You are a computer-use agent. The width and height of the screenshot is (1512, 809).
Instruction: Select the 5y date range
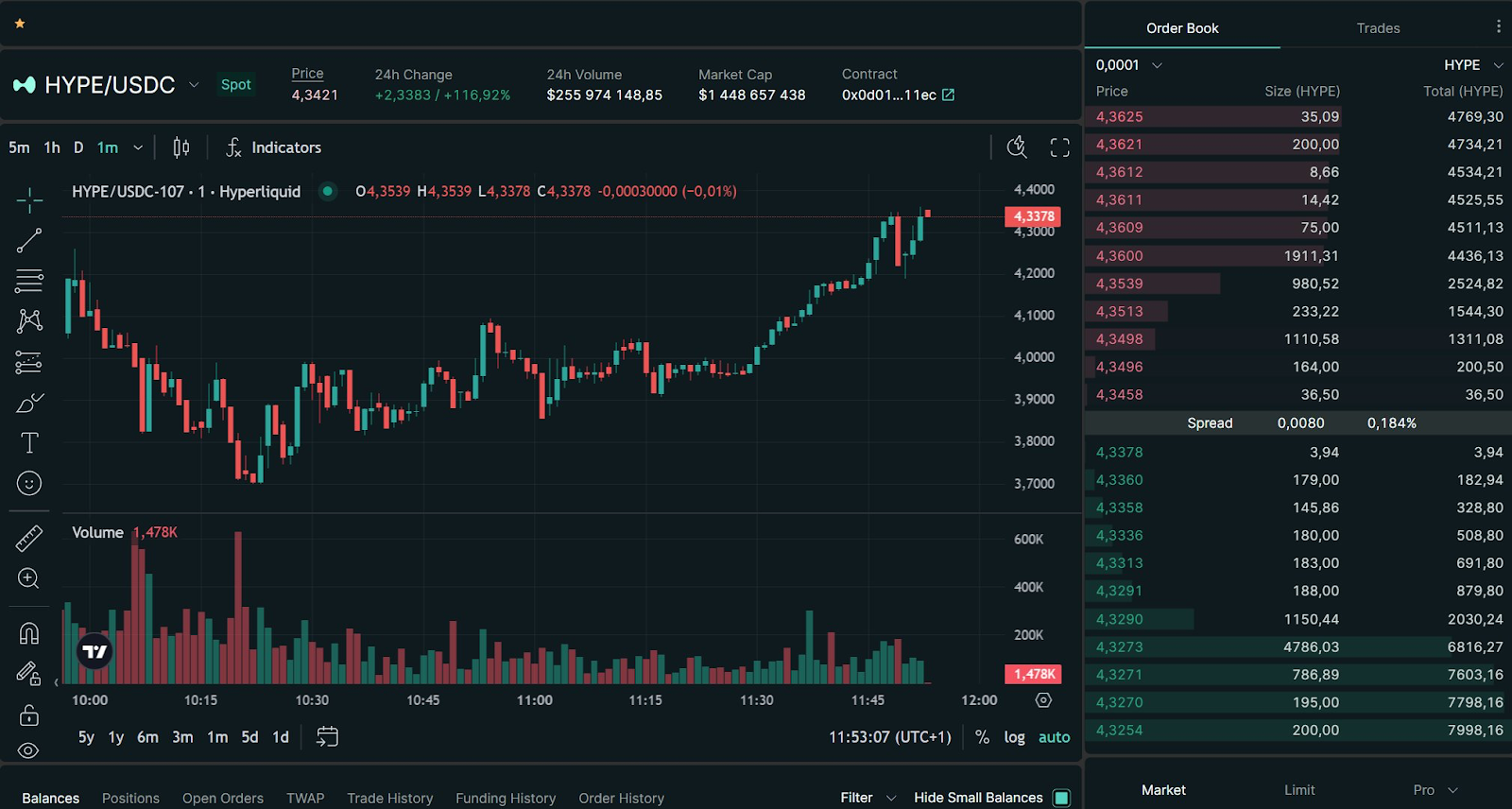click(86, 737)
